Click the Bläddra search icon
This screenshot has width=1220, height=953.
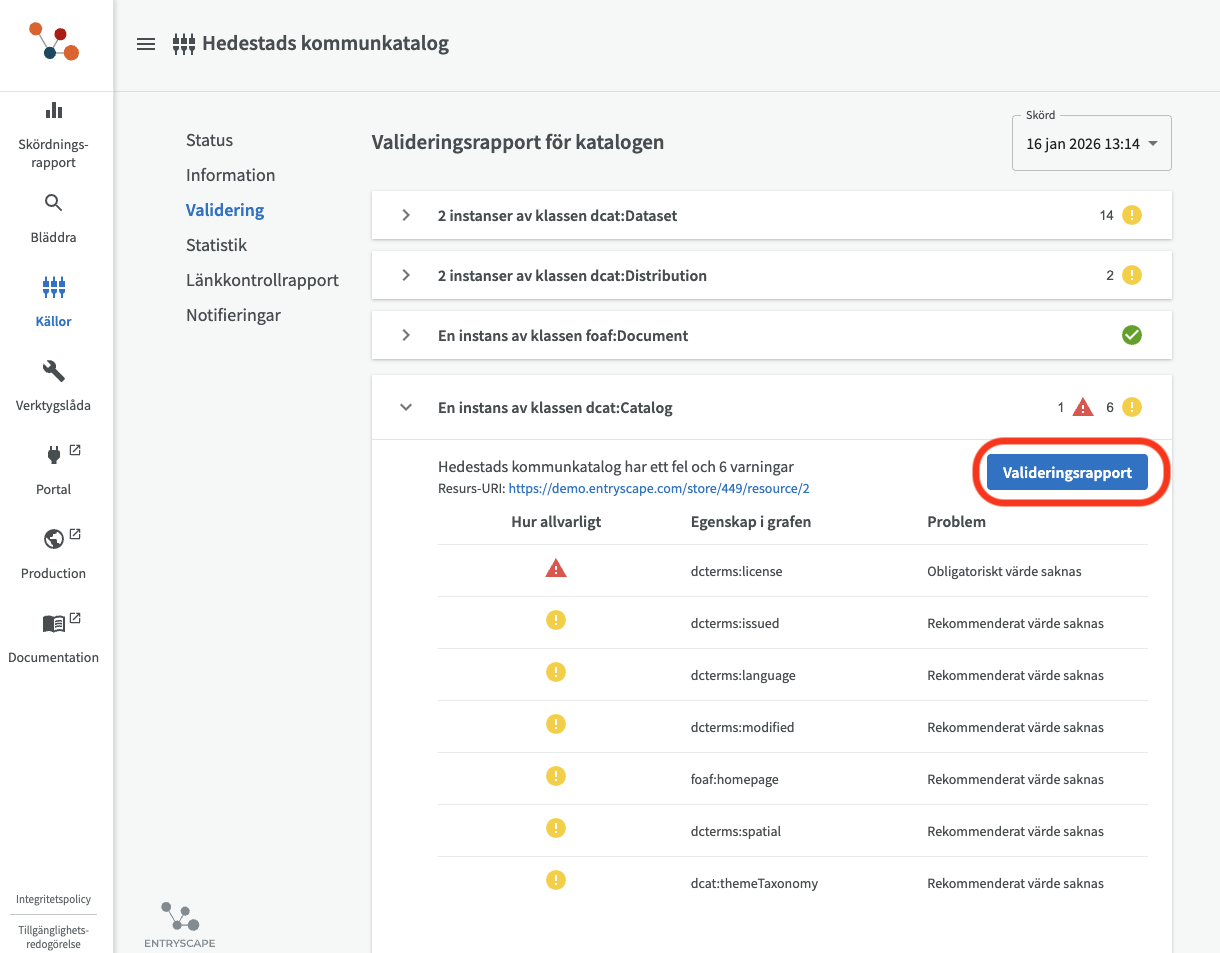tap(54, 204)
